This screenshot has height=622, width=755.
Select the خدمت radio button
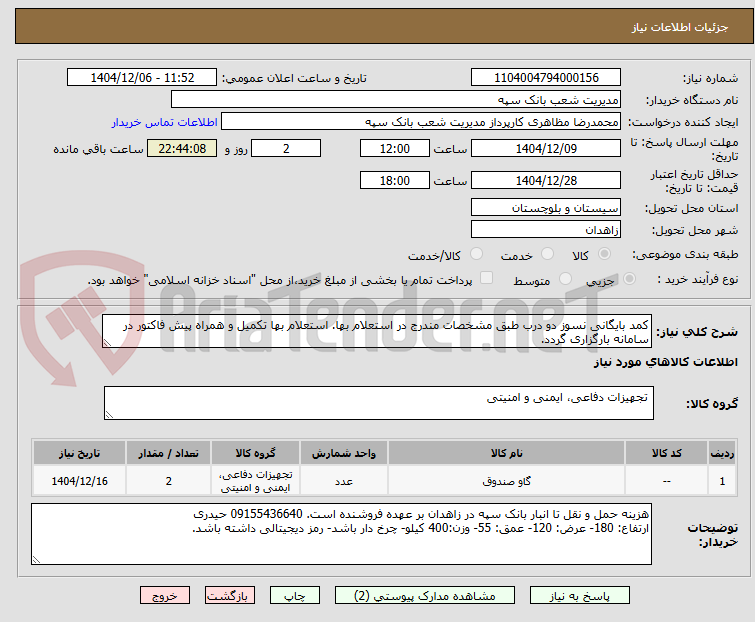point(547,254)
